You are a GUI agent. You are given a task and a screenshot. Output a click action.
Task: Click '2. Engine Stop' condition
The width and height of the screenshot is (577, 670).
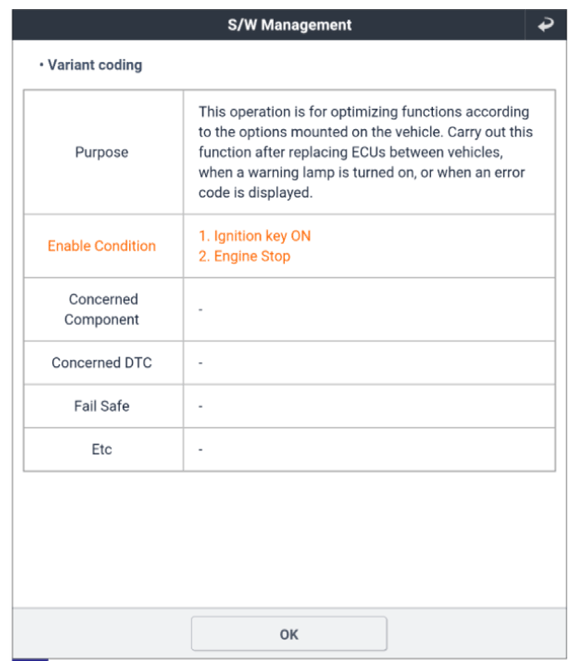click(x=244, y=256)
